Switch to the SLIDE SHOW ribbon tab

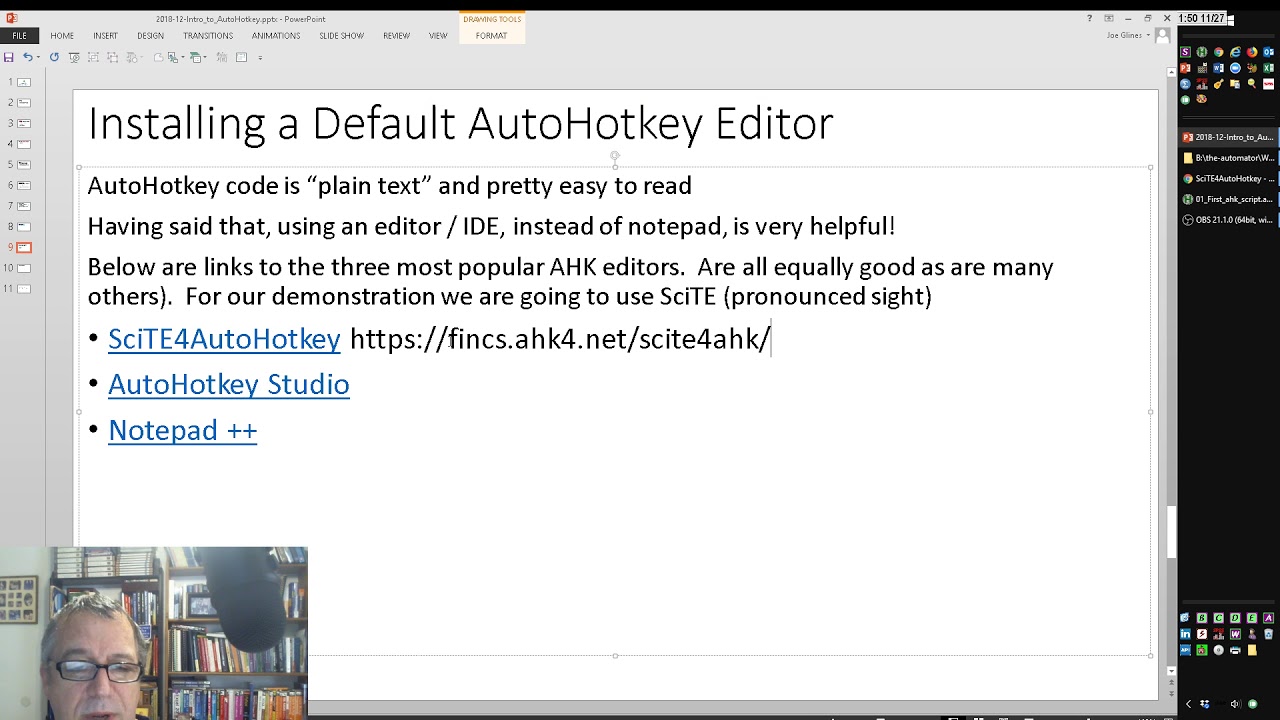coord(341,35)
